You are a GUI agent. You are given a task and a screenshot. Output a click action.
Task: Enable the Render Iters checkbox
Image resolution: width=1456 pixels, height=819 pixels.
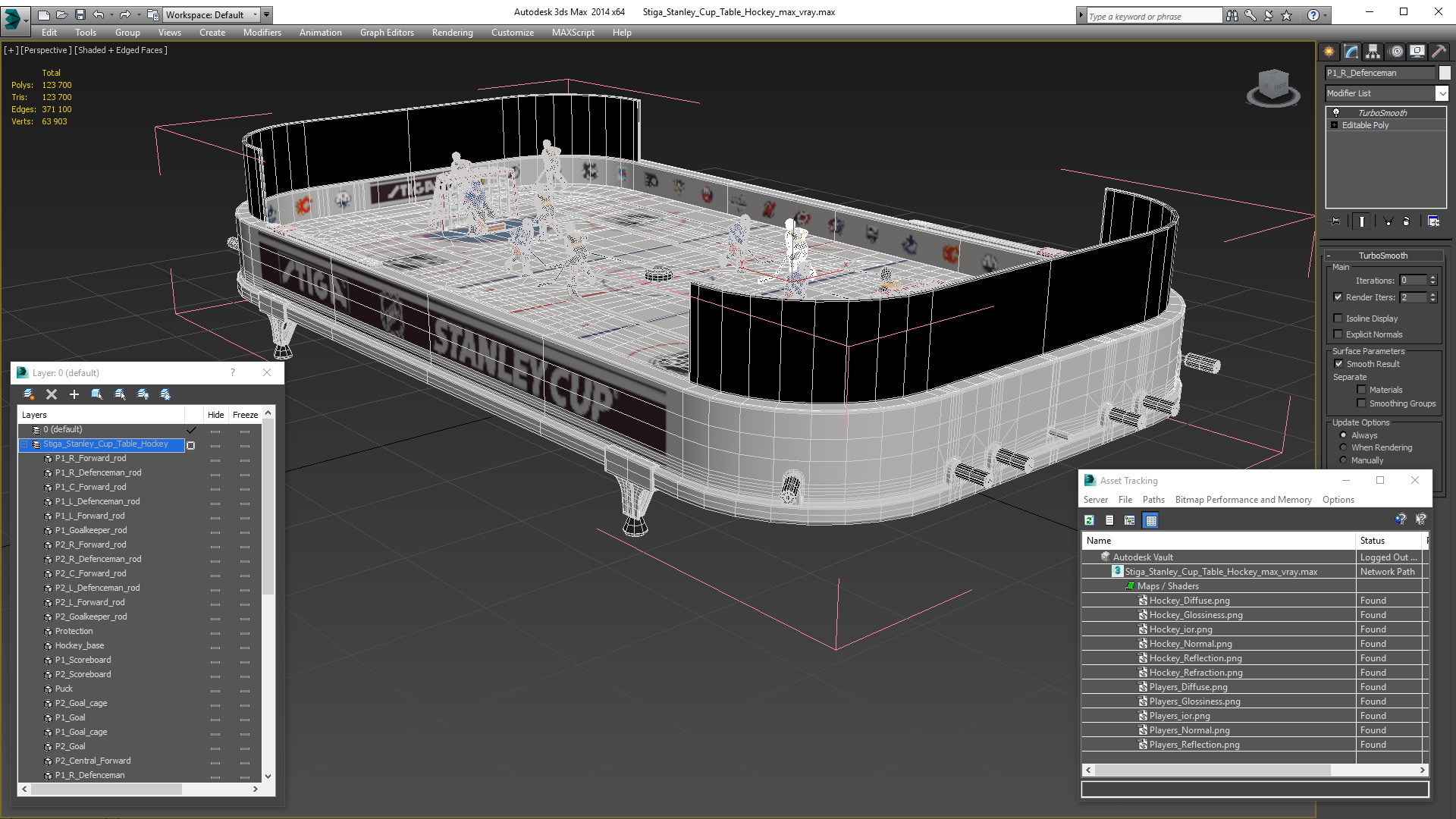pos(1338,297)
